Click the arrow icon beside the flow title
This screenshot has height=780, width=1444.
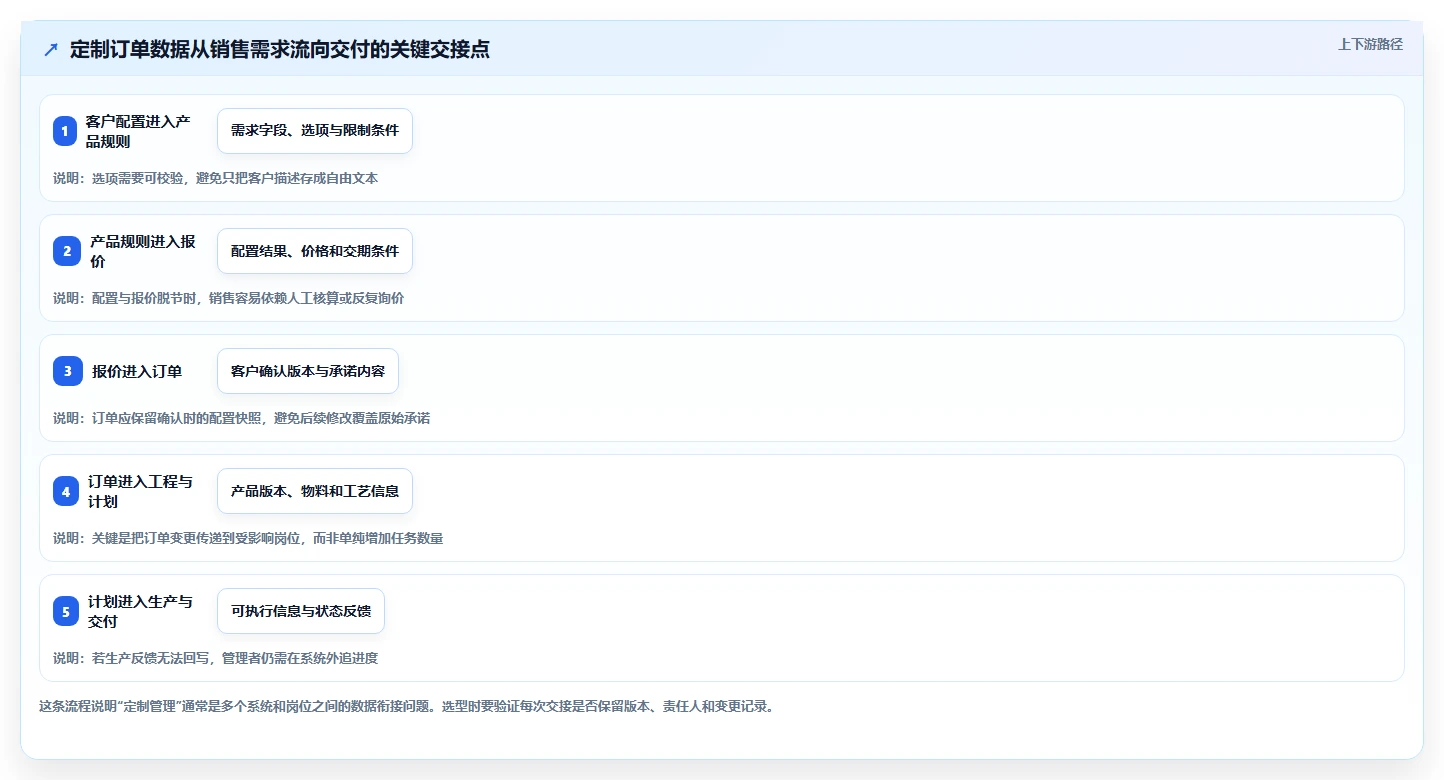pyautogui.click(x=51, y=50)
